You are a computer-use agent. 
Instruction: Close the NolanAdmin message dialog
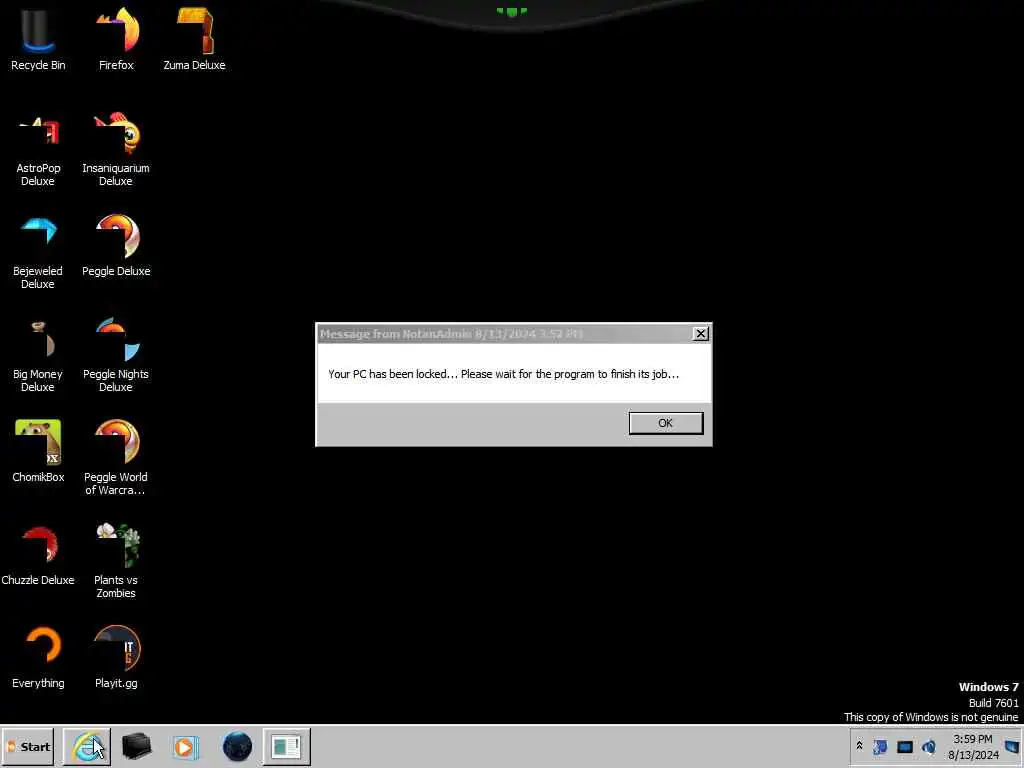pos(700,334)
